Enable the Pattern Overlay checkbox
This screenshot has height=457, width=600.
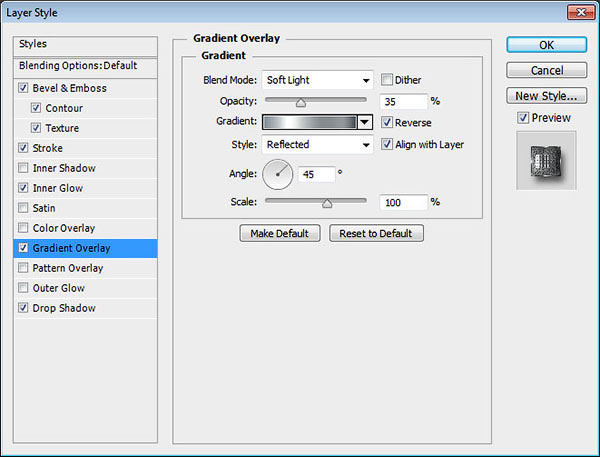pos(23,268)
